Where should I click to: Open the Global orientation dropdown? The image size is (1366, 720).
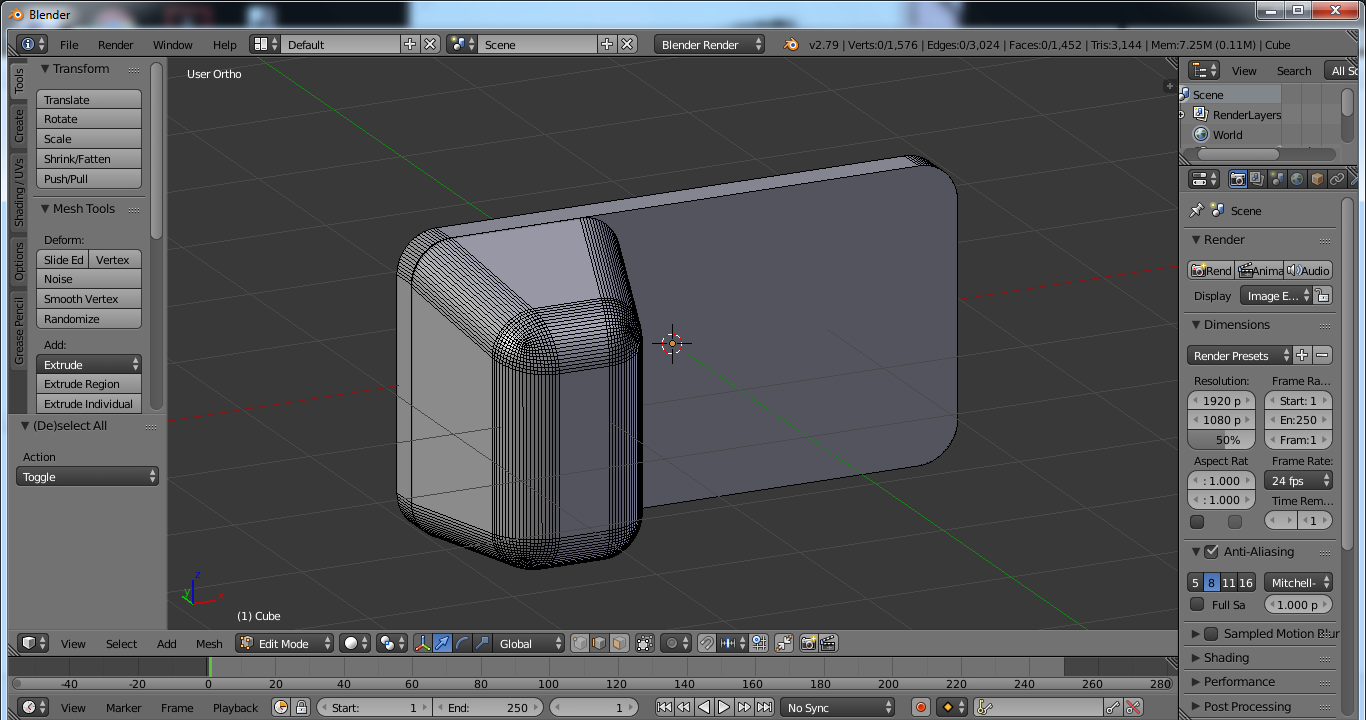click(530, 643)
